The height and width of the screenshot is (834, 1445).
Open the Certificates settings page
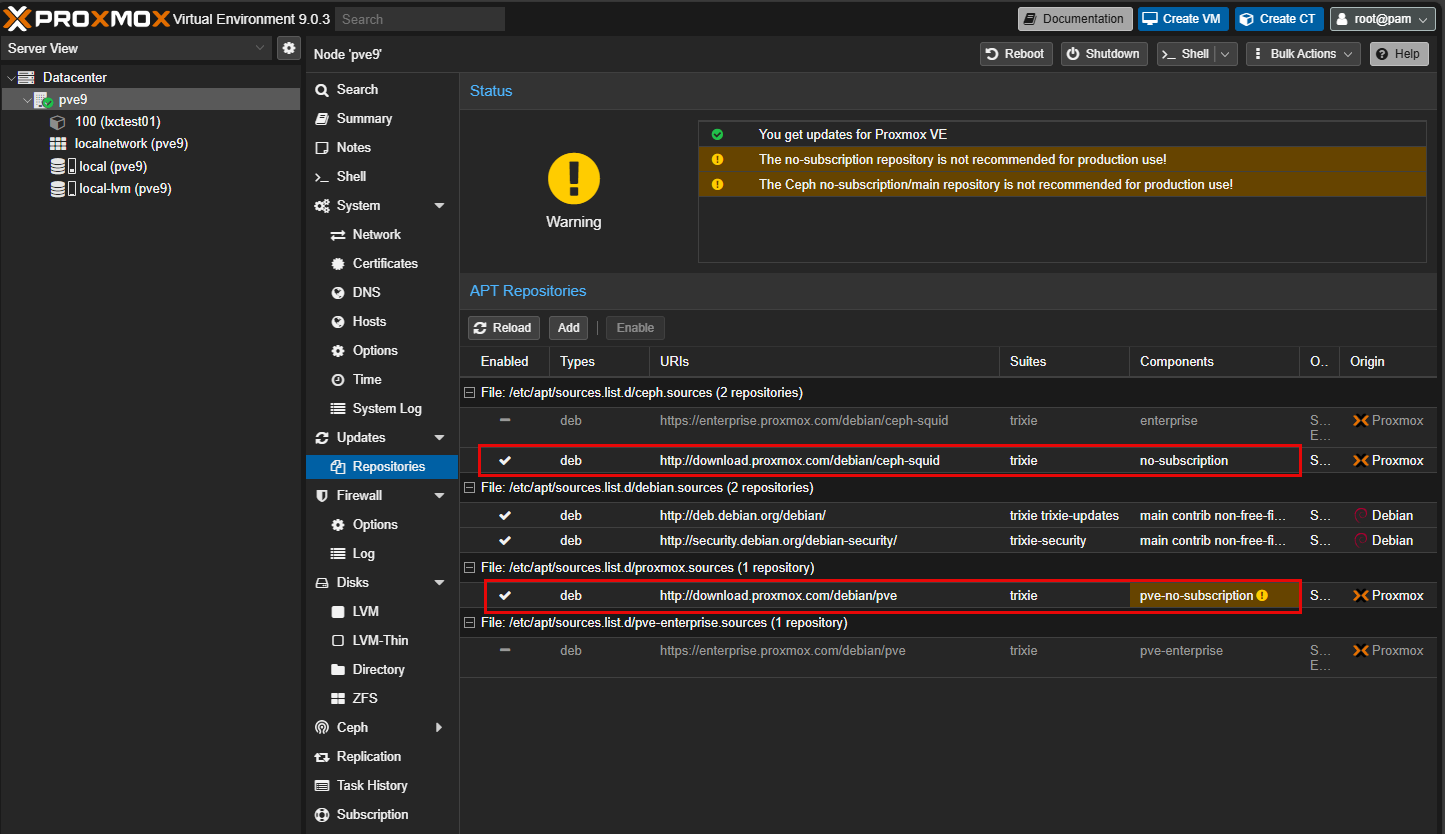384,264
